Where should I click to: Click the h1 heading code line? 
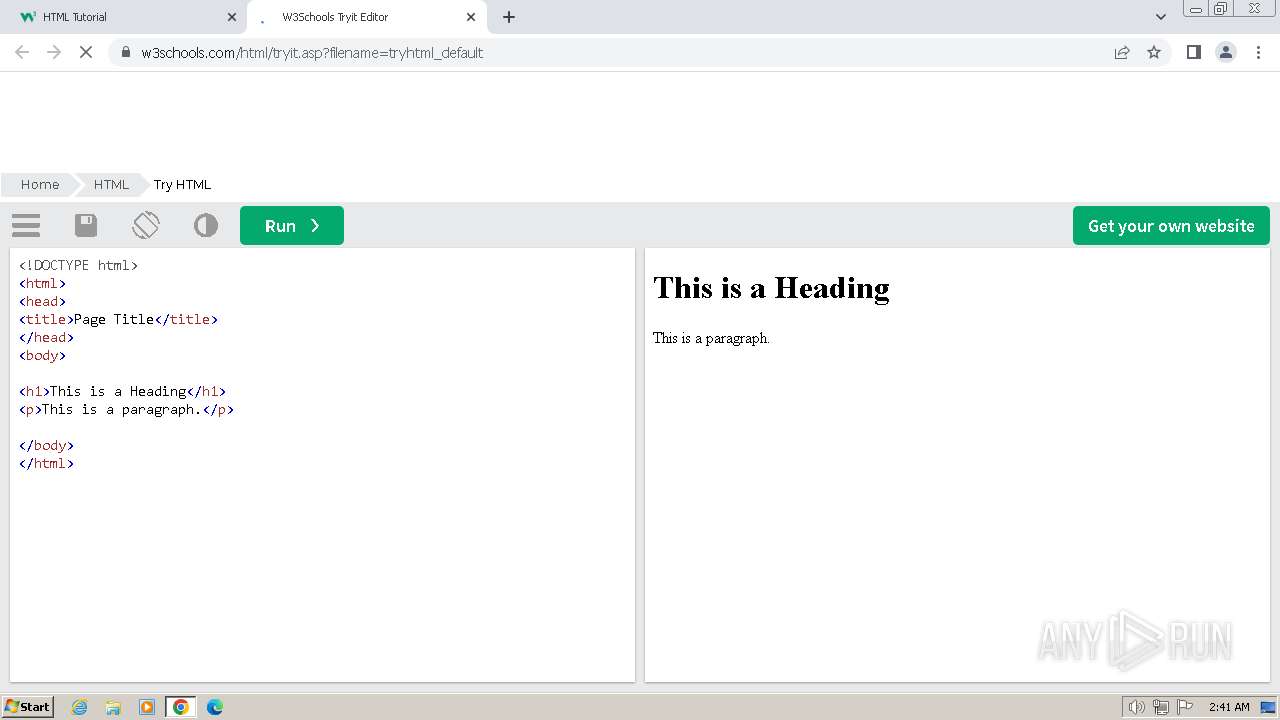click(122, 391)
